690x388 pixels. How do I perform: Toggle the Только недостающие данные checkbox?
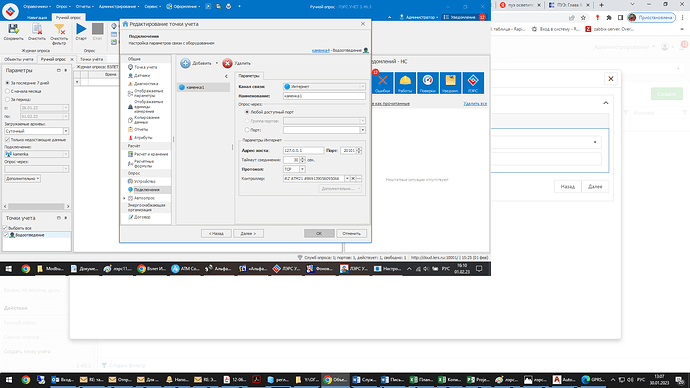pyautogui.click(x=7, y=139)
